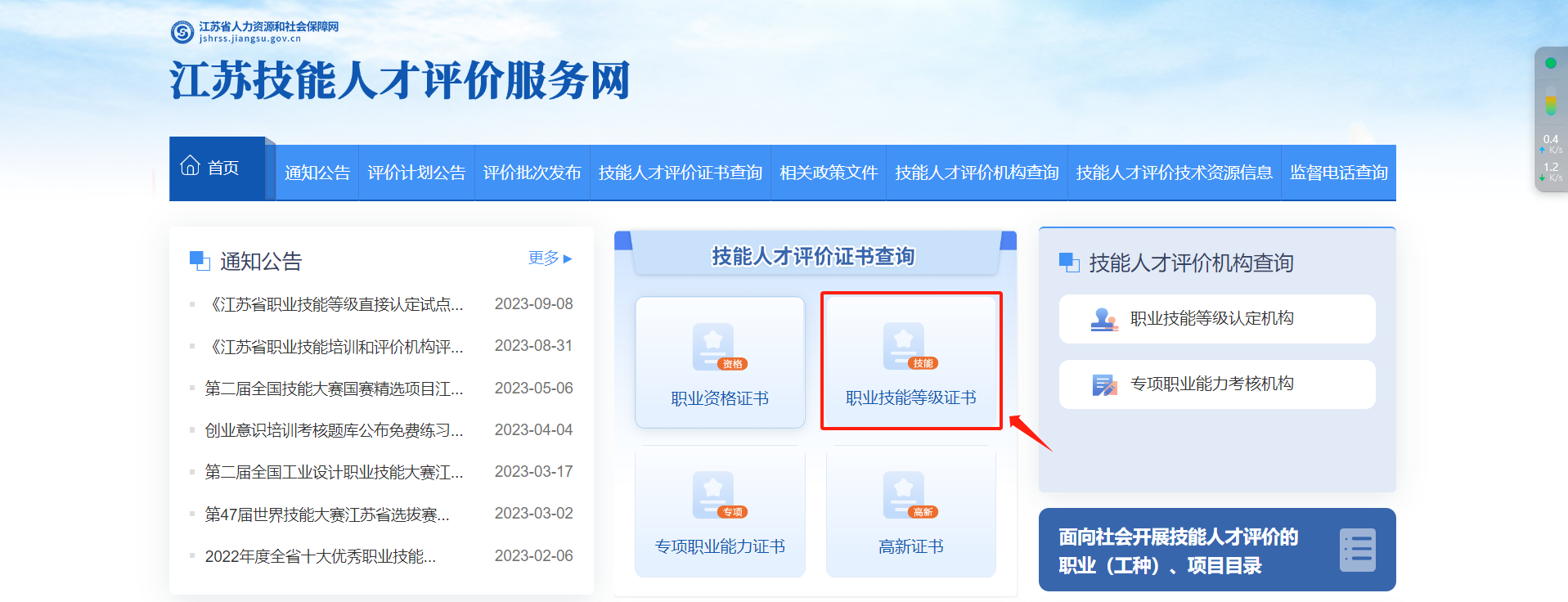This screenshot has height=602, width=1568.
Task: Open notice 《江苏省职业技能等级直接认定试点...
Action: (x=335, y=304)
